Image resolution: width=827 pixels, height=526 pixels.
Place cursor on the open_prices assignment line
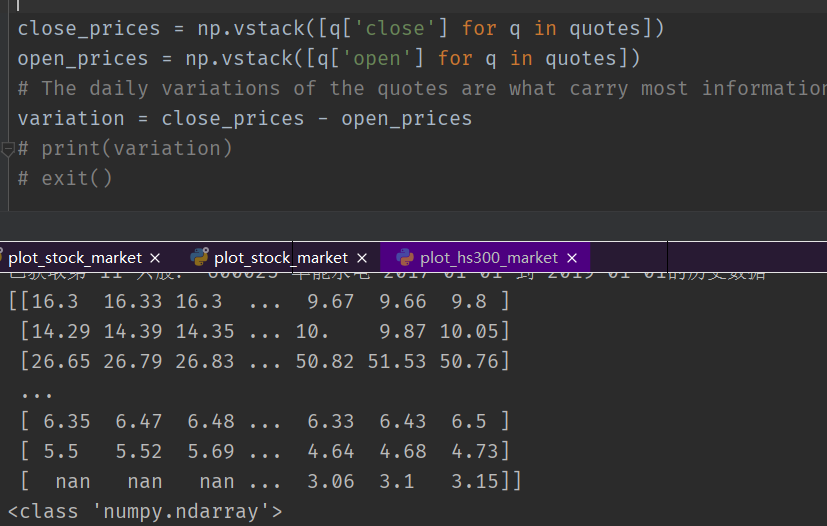point(329,58)
